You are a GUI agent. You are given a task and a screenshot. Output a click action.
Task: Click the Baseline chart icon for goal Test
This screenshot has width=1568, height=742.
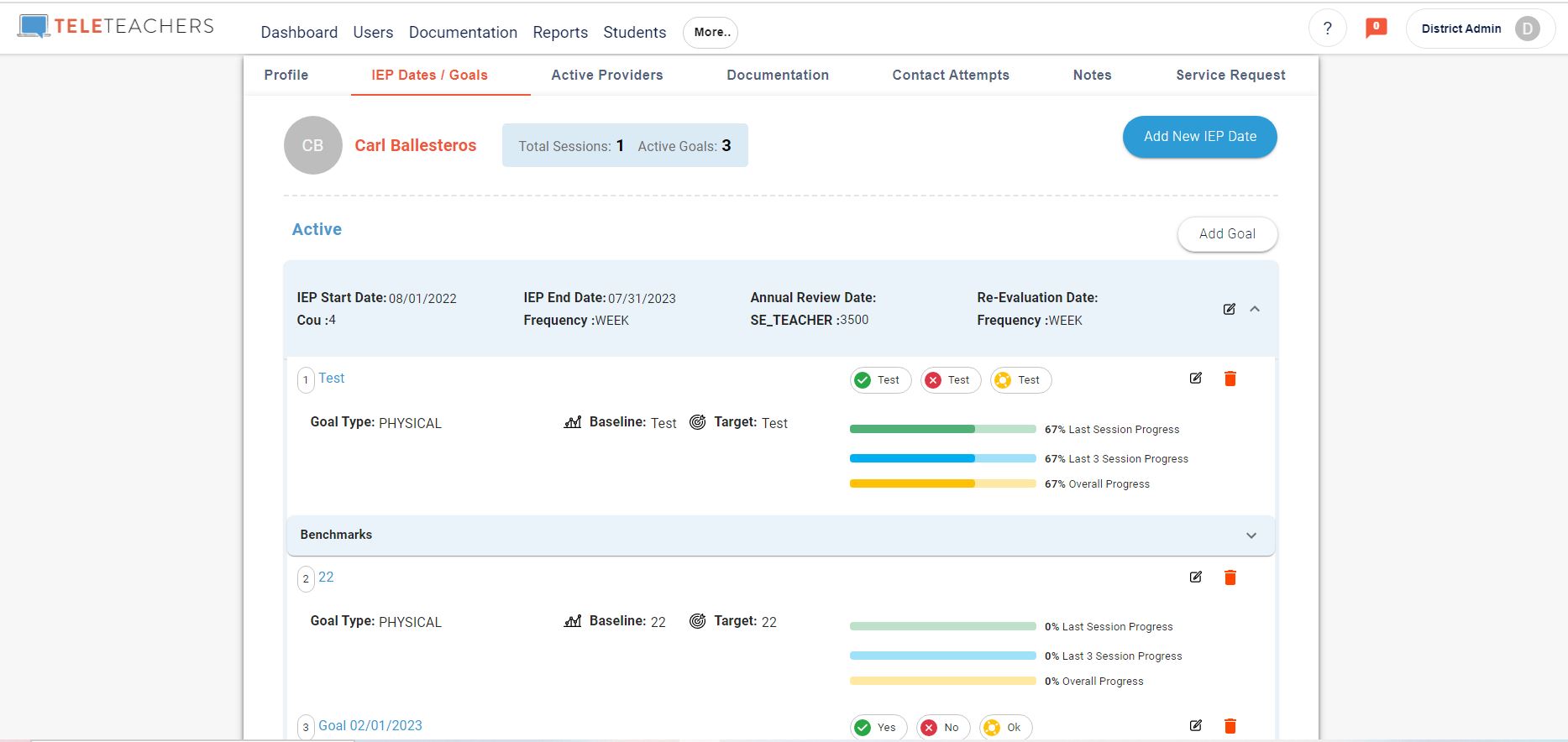click(x=573, y=422)
